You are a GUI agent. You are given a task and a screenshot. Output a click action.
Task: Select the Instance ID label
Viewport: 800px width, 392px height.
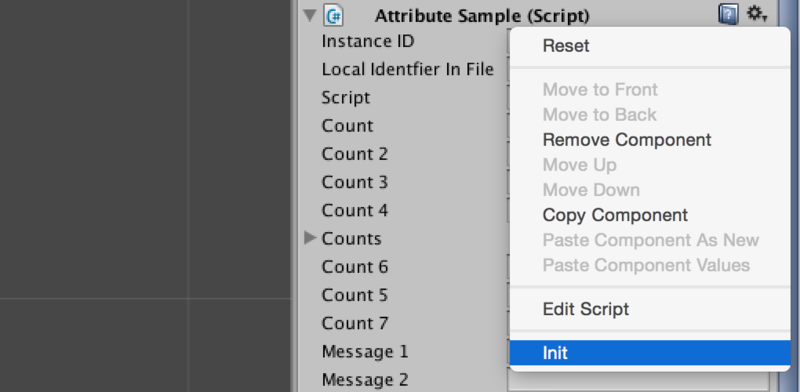coord(368,41)
